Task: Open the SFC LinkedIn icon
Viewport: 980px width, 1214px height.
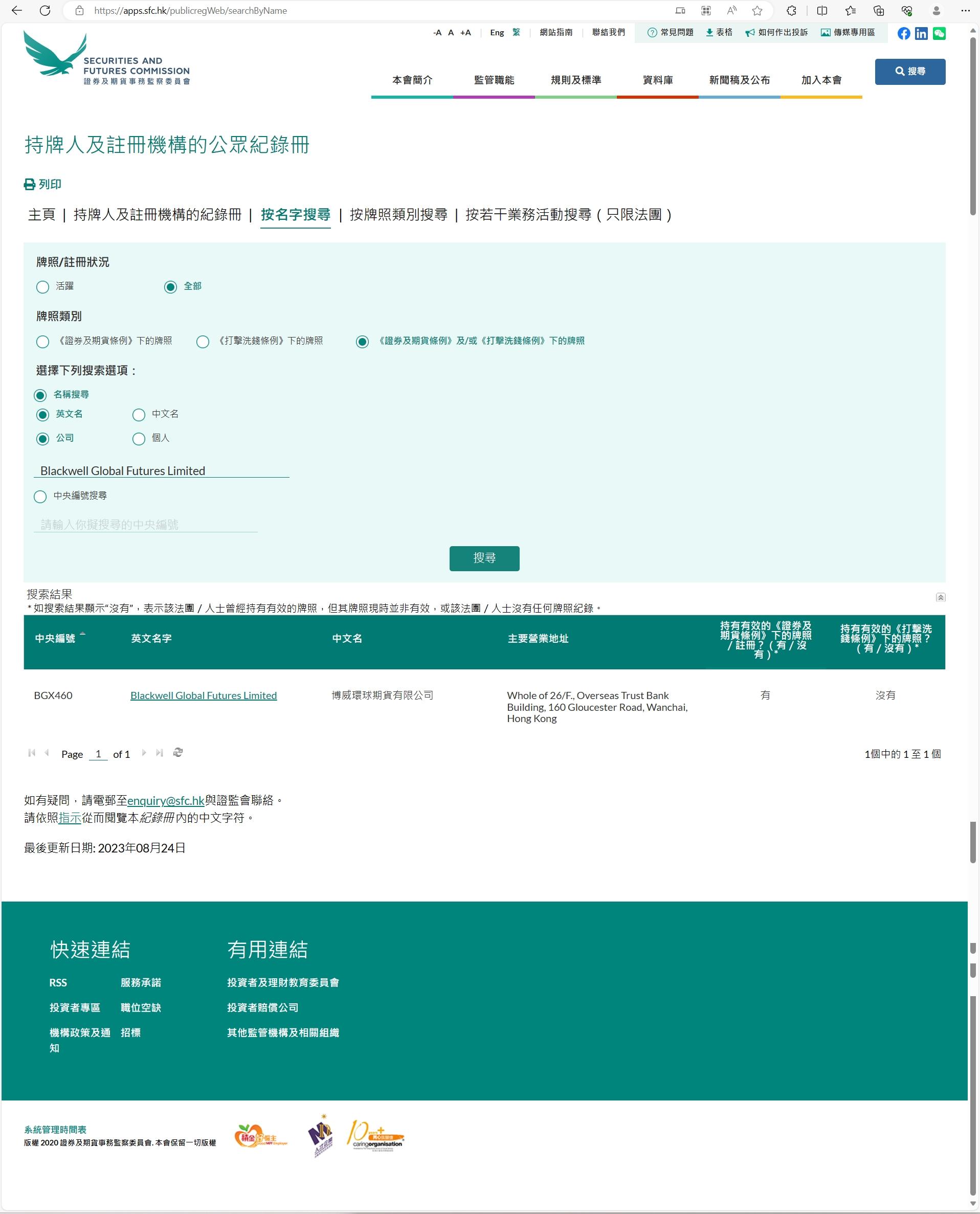Action: click(921, 33)
